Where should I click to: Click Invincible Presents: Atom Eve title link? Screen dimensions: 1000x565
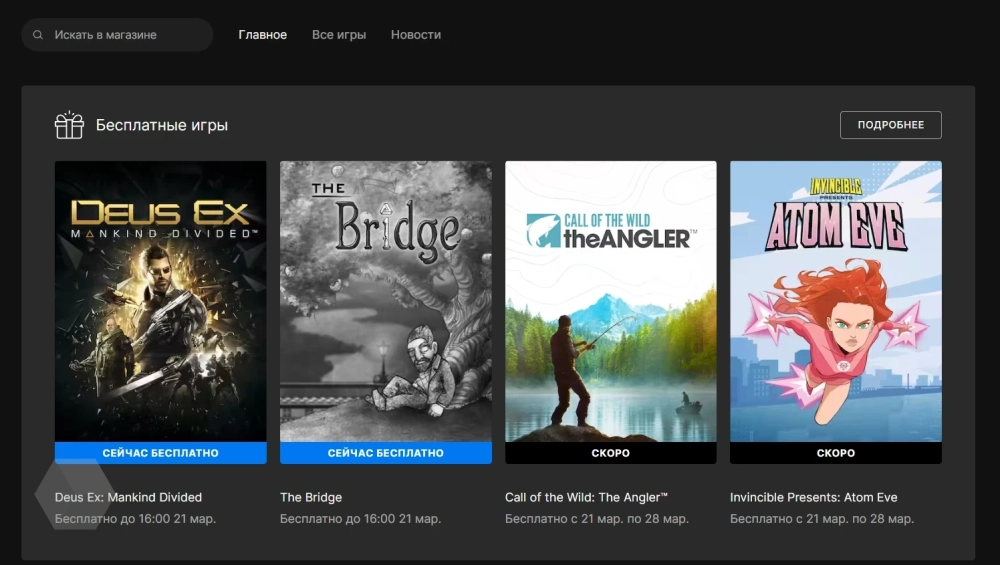pyautogui.click(x=813, y=497)
